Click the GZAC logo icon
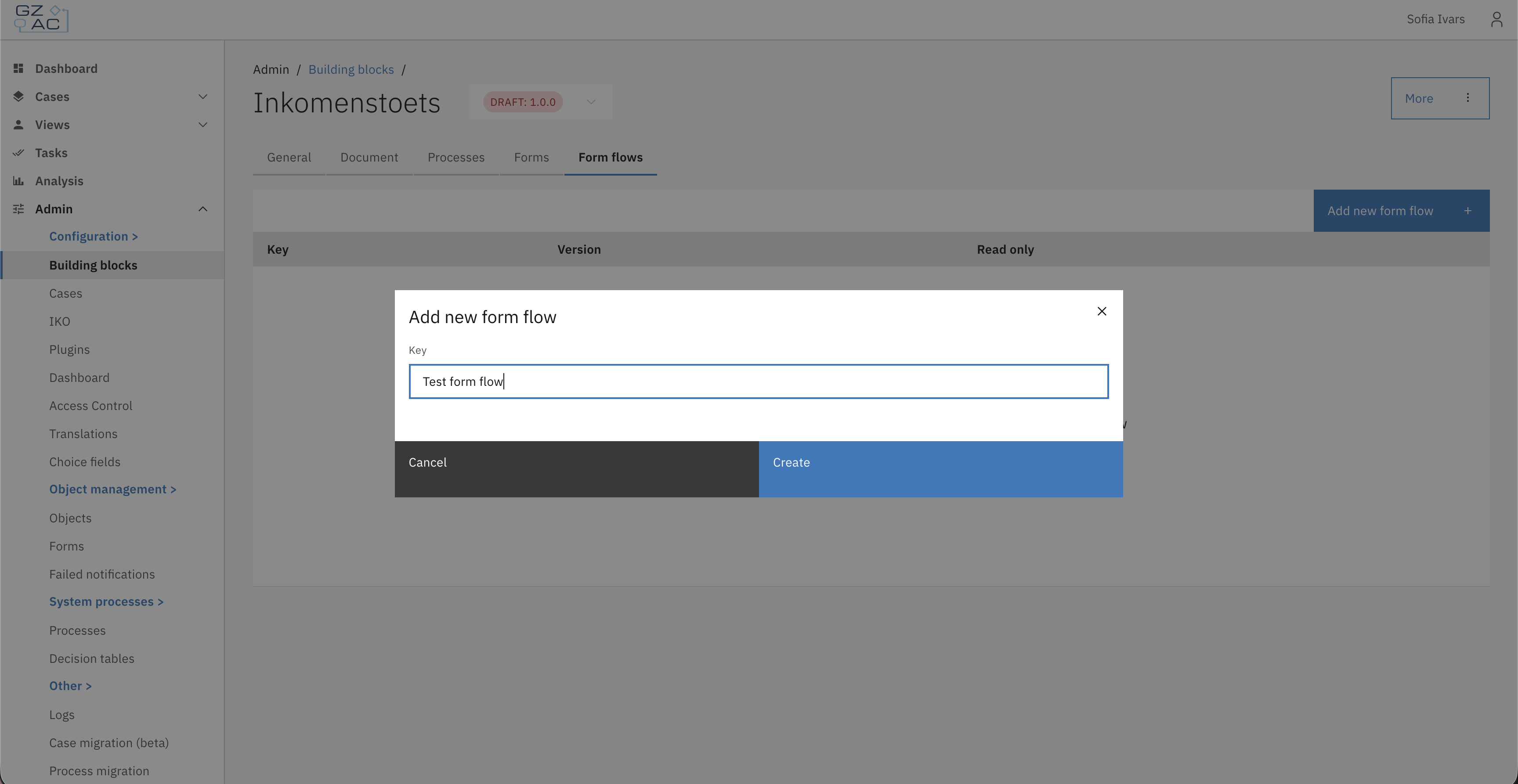1518x784 pixels. coord(41,19)
